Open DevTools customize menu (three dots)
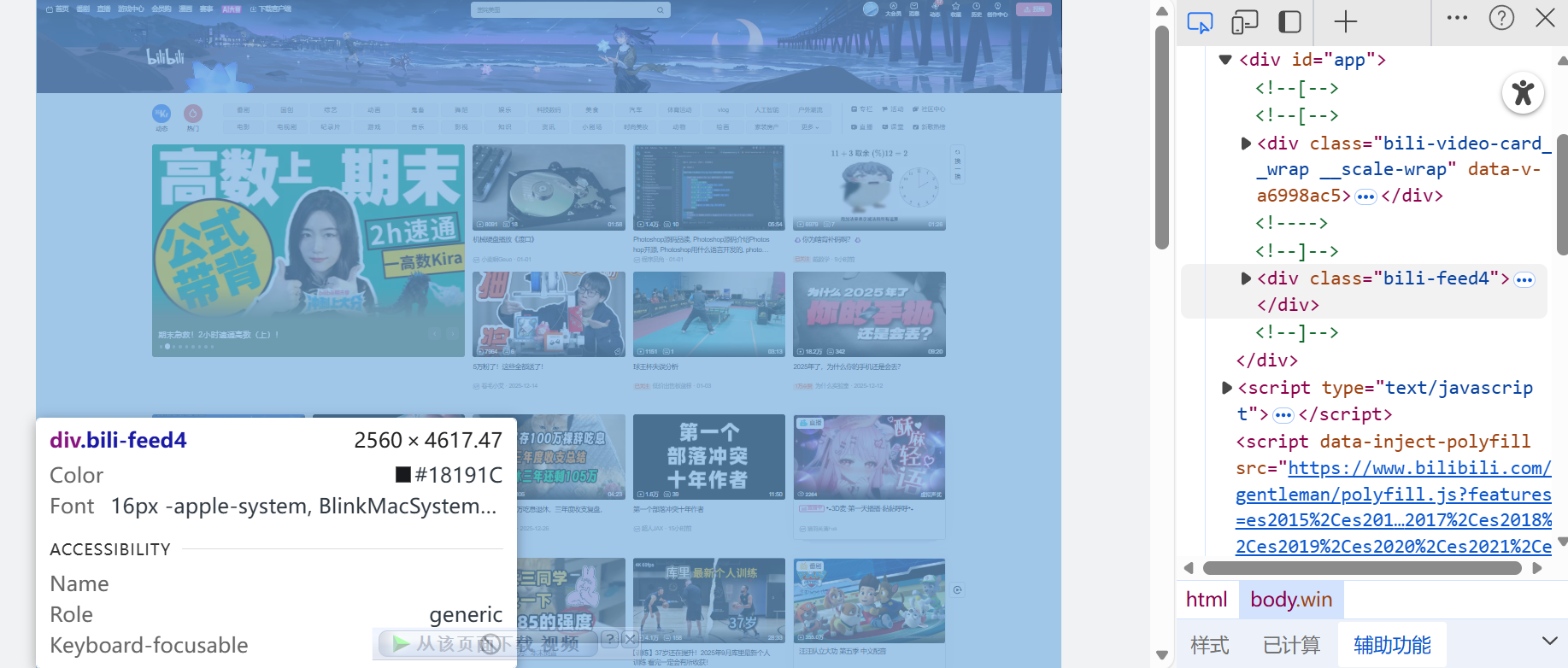 [1457, 18]
